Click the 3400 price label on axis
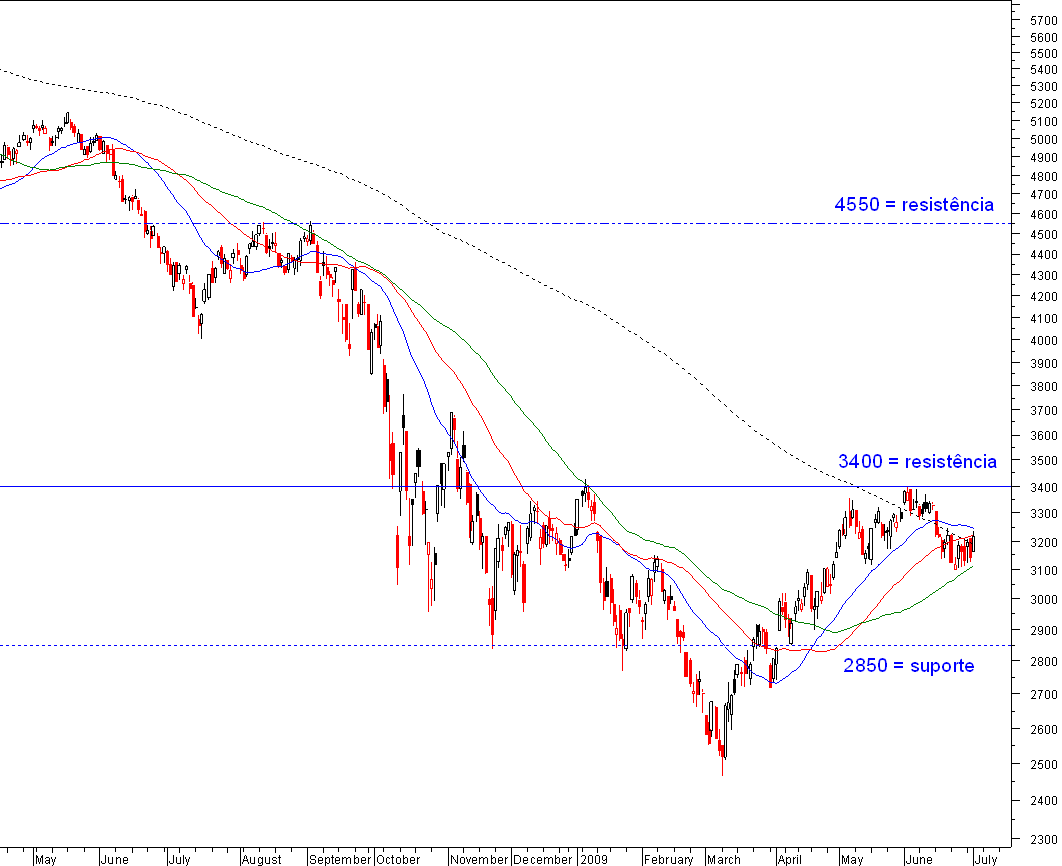 point(1043,488)
